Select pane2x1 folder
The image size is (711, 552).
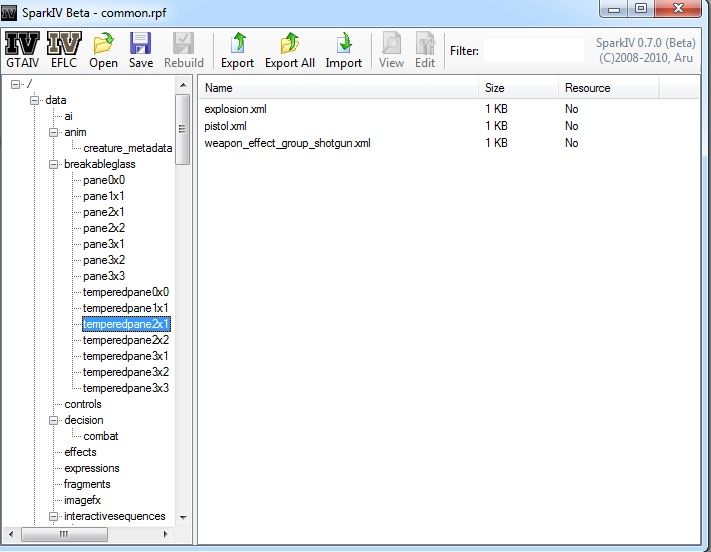103,212
